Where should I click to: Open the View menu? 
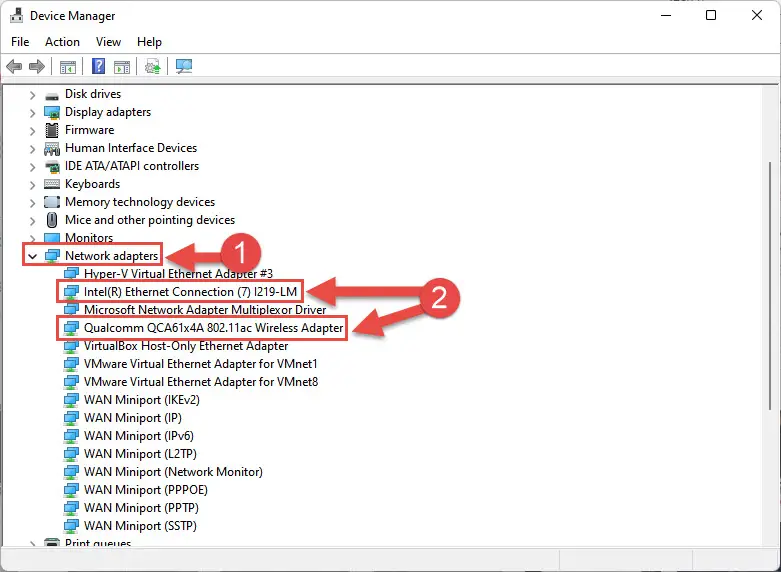tap(108, 42)
